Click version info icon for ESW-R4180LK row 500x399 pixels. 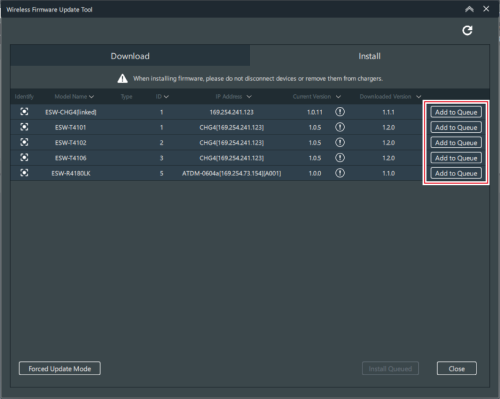click(x=340, y=173)
